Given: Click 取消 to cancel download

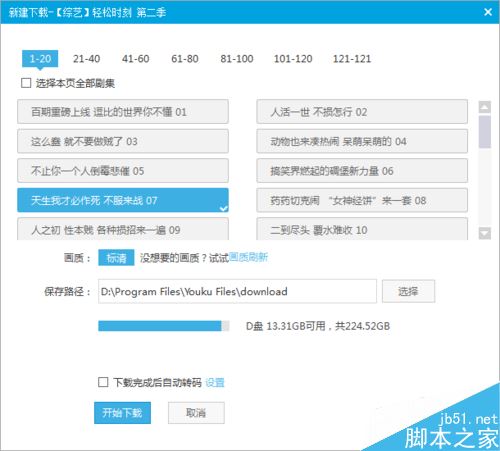Looking at the screenshot, I should coord(196,413).
